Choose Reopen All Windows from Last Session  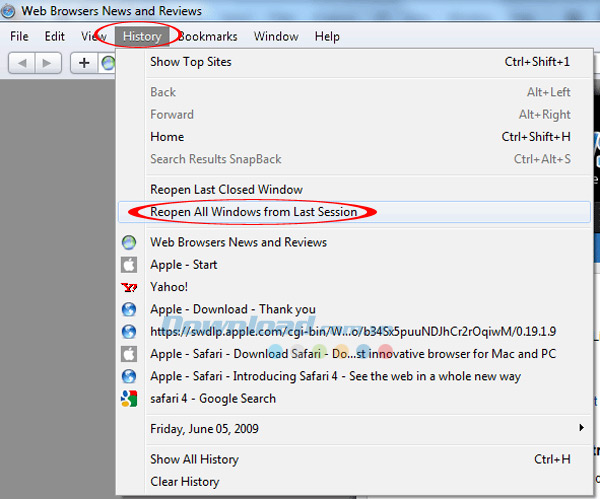tap(354, 212)
